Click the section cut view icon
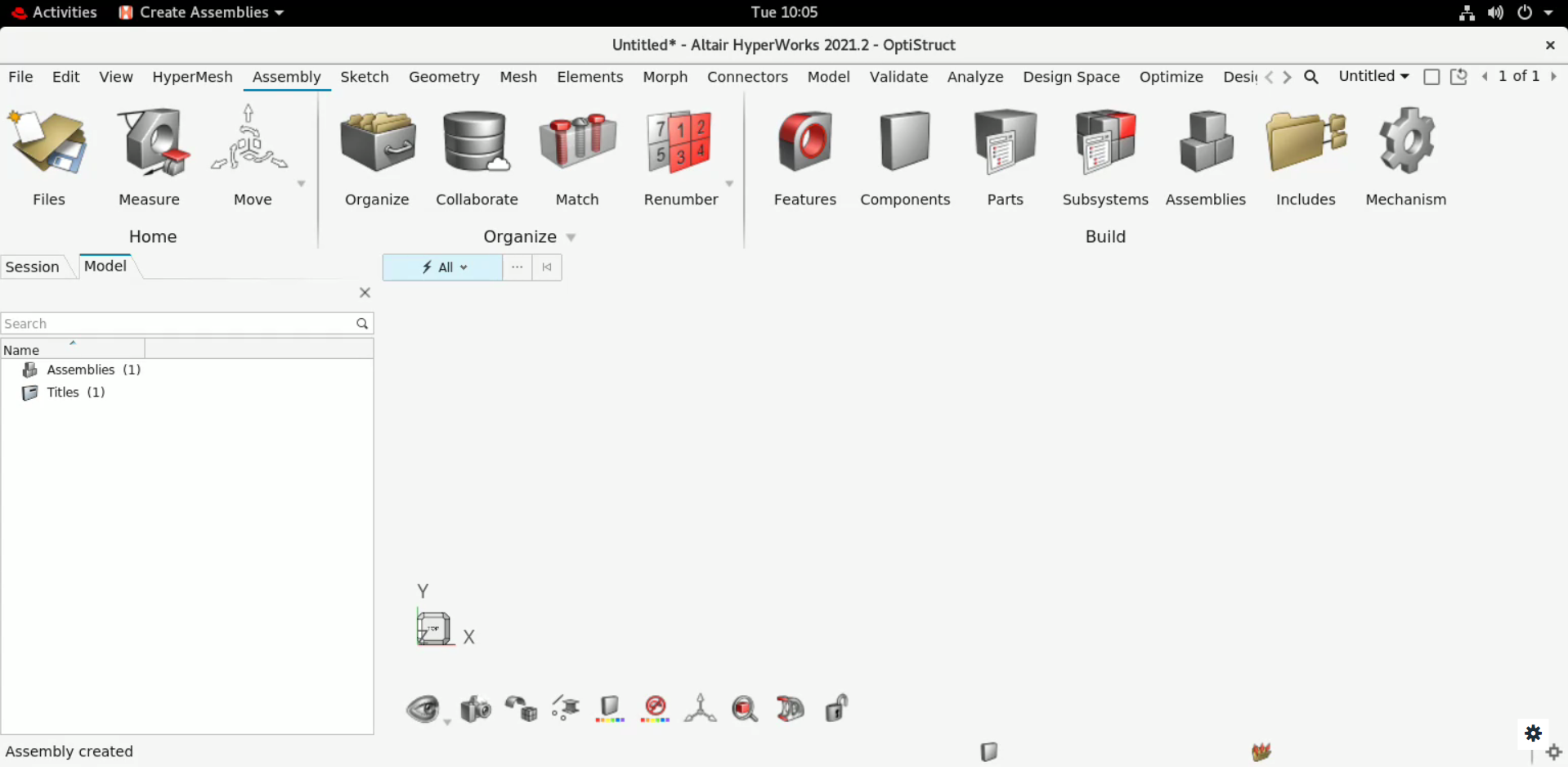 pos(790,708)
